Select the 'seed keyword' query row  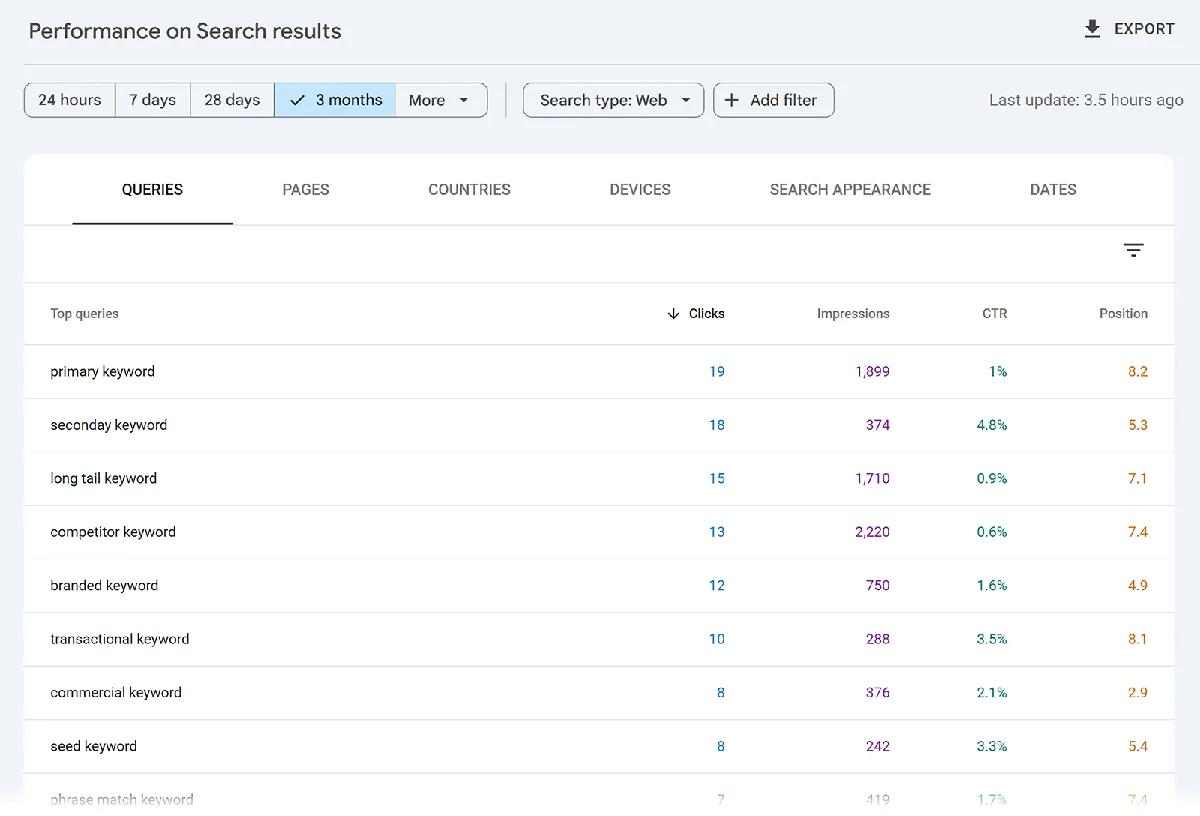(599, 746)
